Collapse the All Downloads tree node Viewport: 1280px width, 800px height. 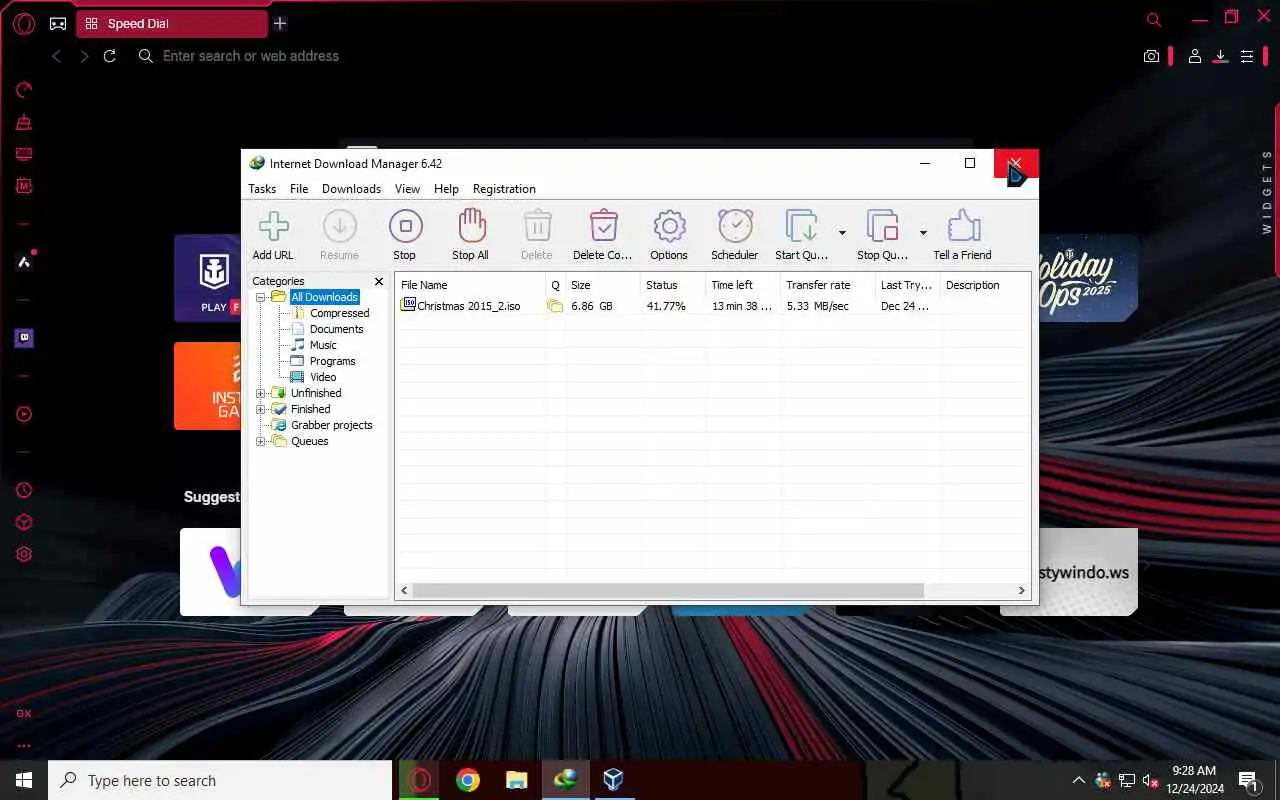point(260,297)
